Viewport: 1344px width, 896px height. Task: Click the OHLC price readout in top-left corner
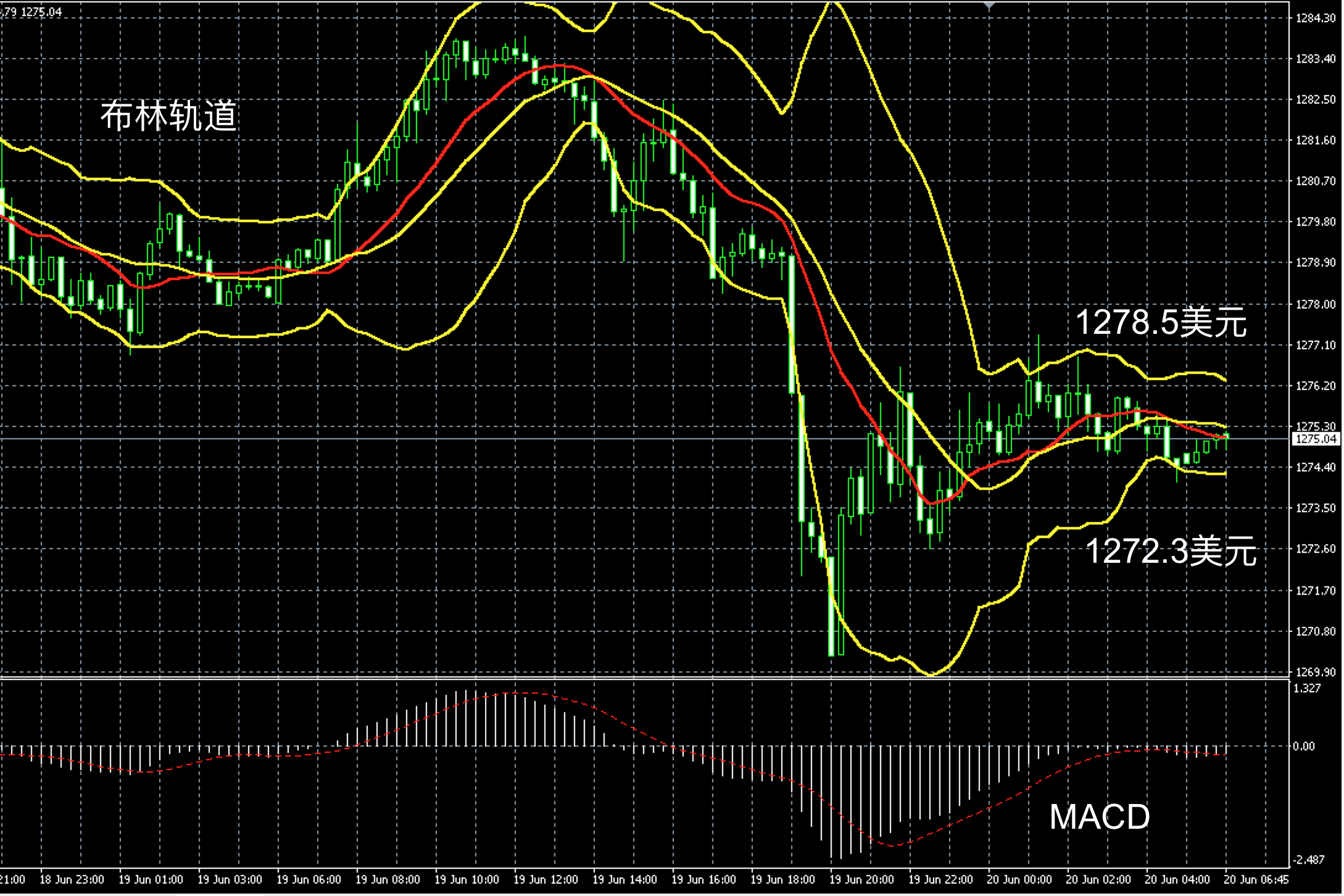point(31,12)
